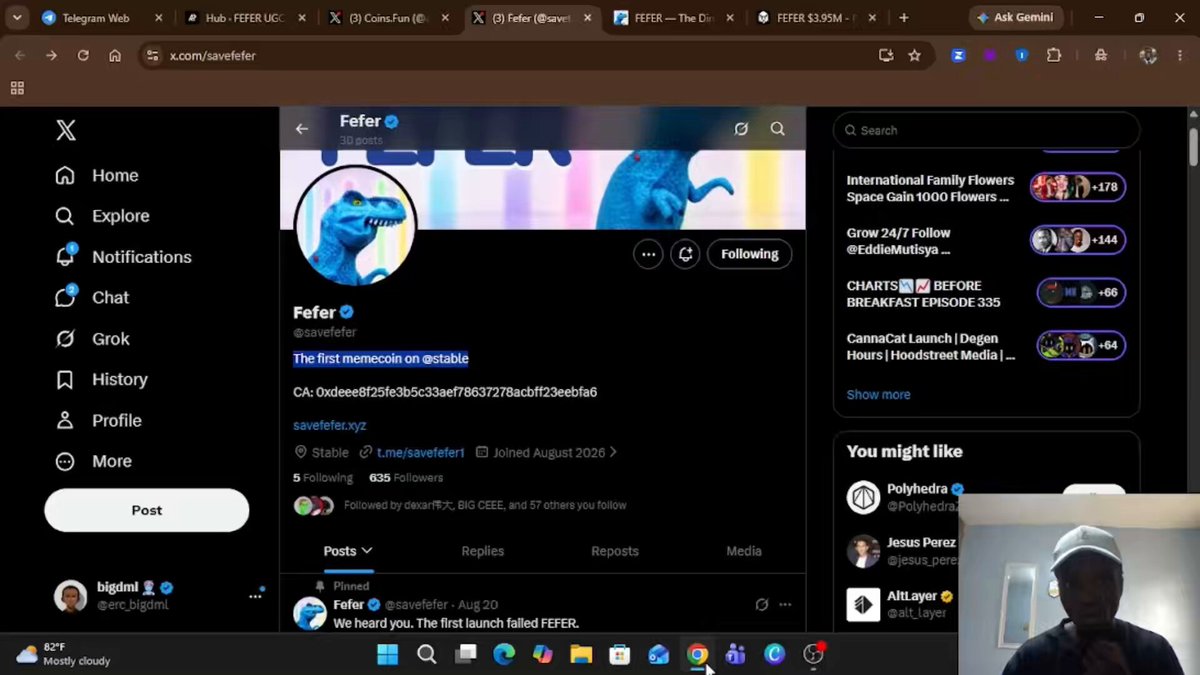
Task: Switch to the Replies tab
Action: pyautogui.click(x=483, y=551)
